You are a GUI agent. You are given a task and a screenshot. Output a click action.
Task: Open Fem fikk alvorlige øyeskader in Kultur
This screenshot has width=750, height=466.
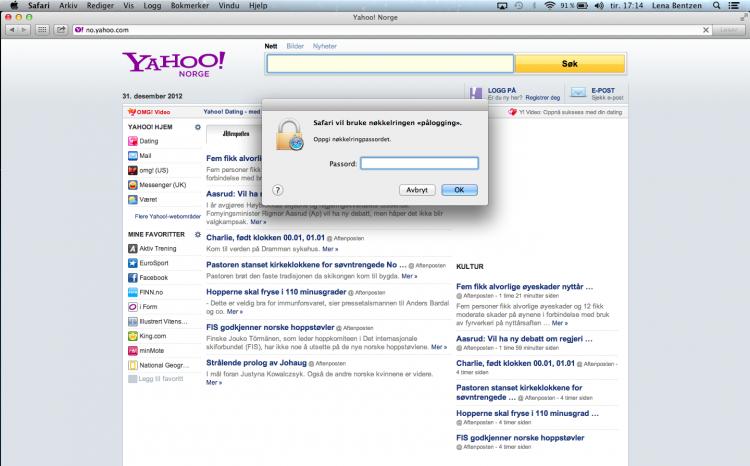click(524, 287)
